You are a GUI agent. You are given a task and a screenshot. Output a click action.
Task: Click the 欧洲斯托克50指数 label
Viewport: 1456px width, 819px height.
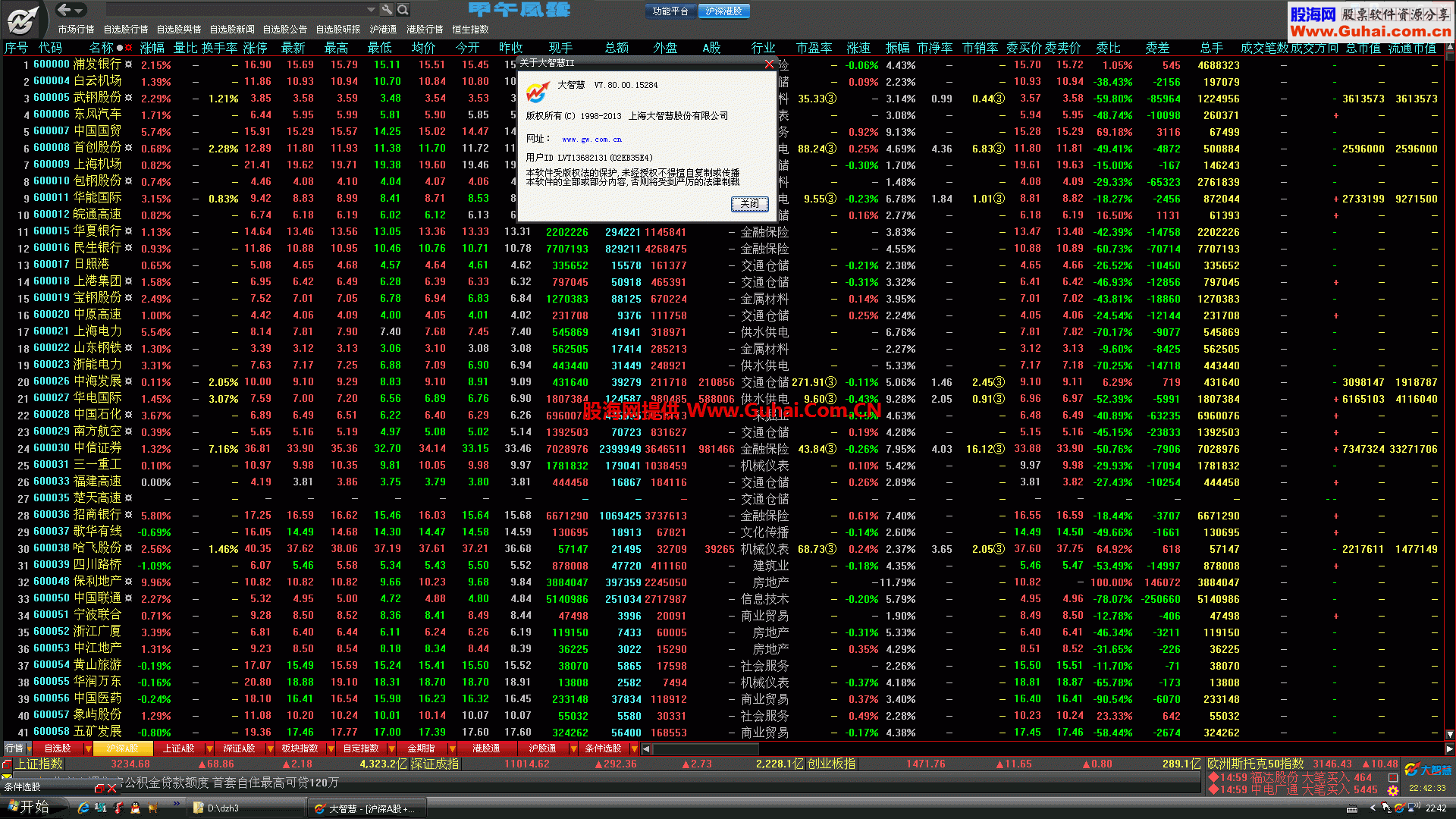[x=1256, y=764]
